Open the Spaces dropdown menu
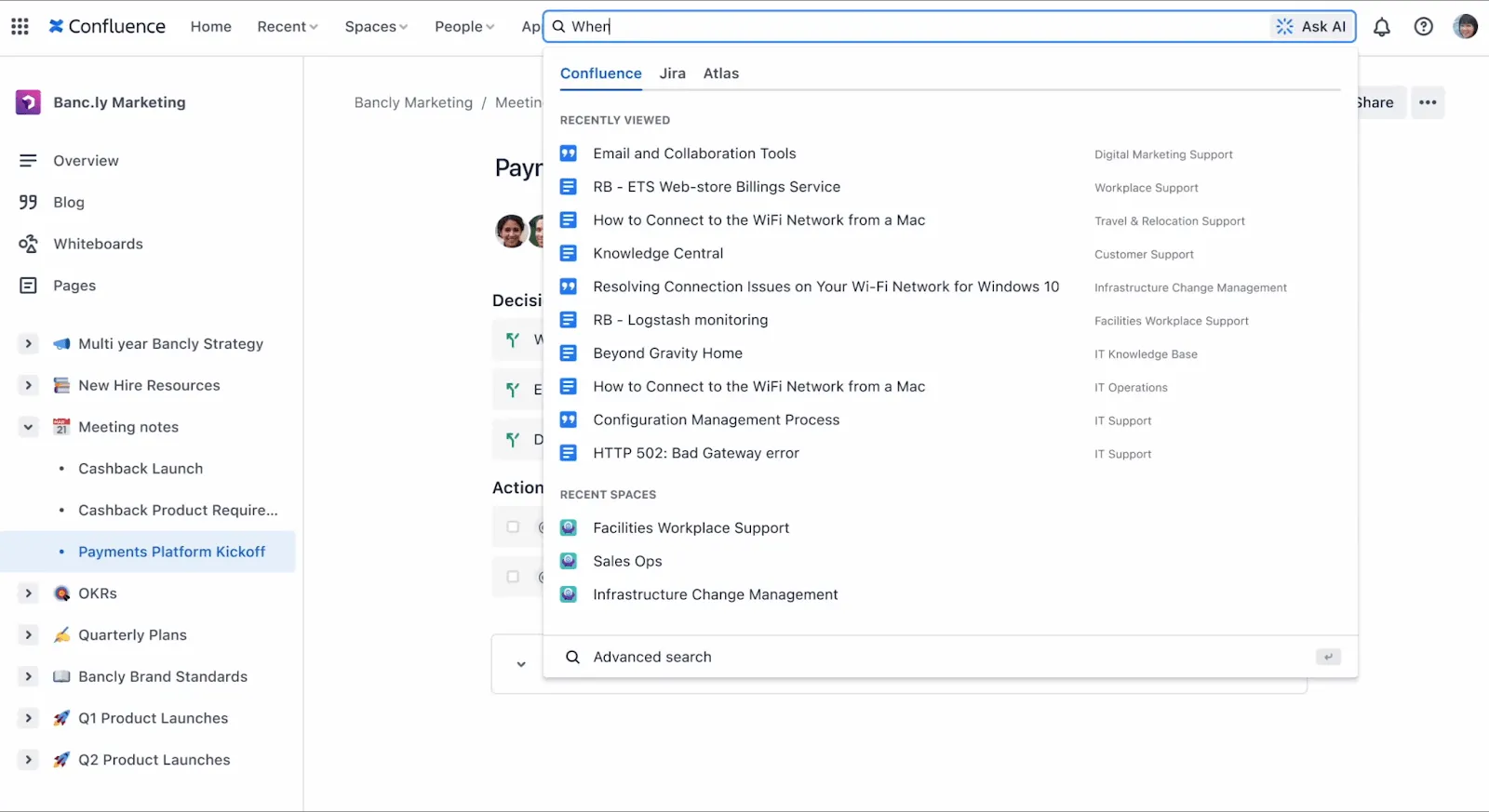This screenshot has width=1489, height=812. [x=376, y=27]
